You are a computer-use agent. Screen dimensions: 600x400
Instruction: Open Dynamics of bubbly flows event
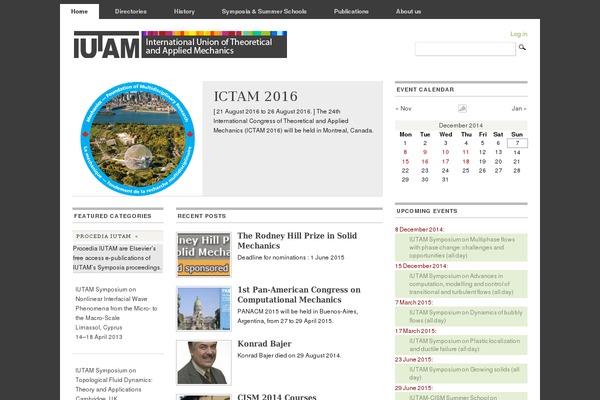pos(465,317)
